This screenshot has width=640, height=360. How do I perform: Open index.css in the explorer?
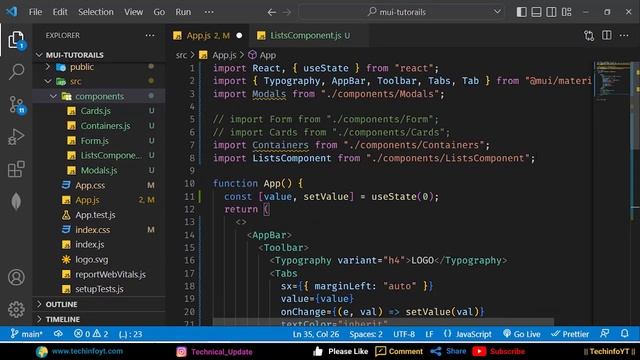(92, 230)
